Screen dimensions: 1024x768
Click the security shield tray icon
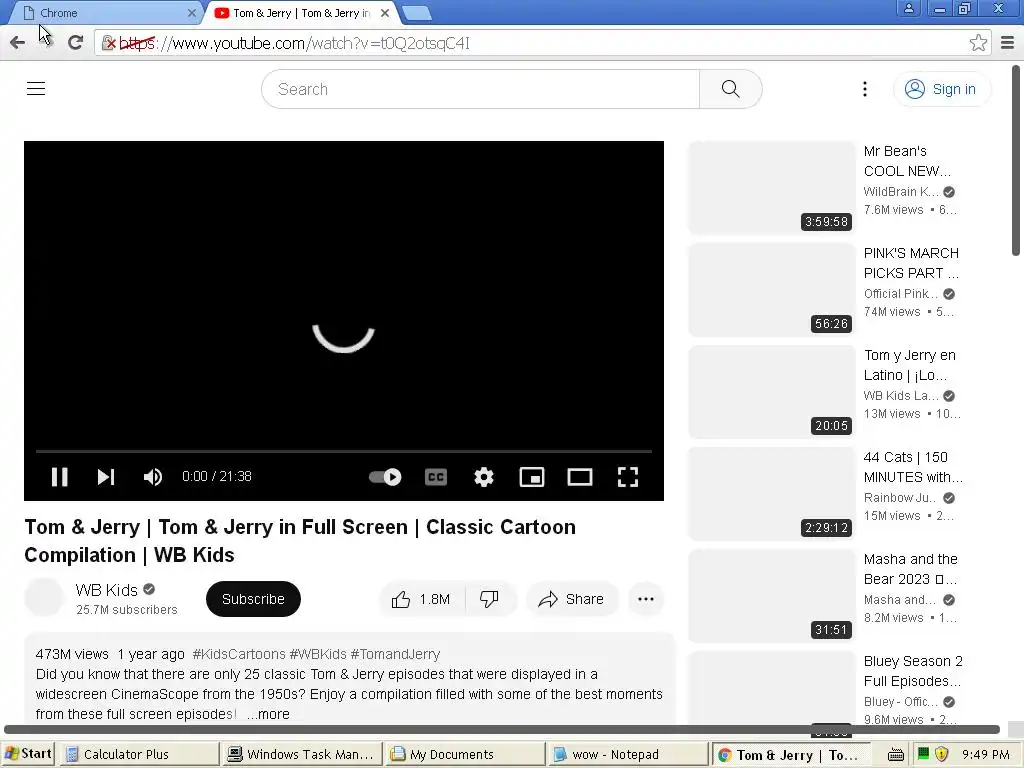(x=941, y=754)
